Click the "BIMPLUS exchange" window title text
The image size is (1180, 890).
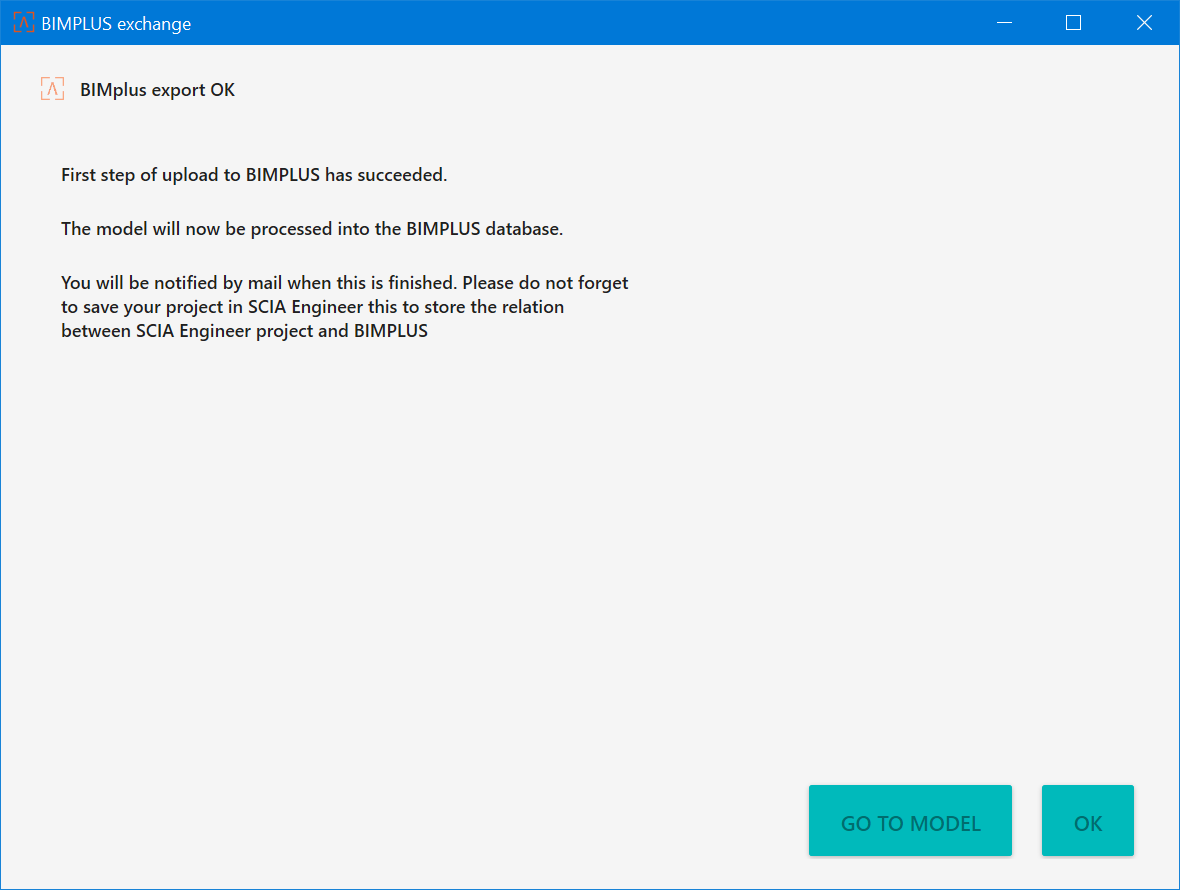point(116,24)
